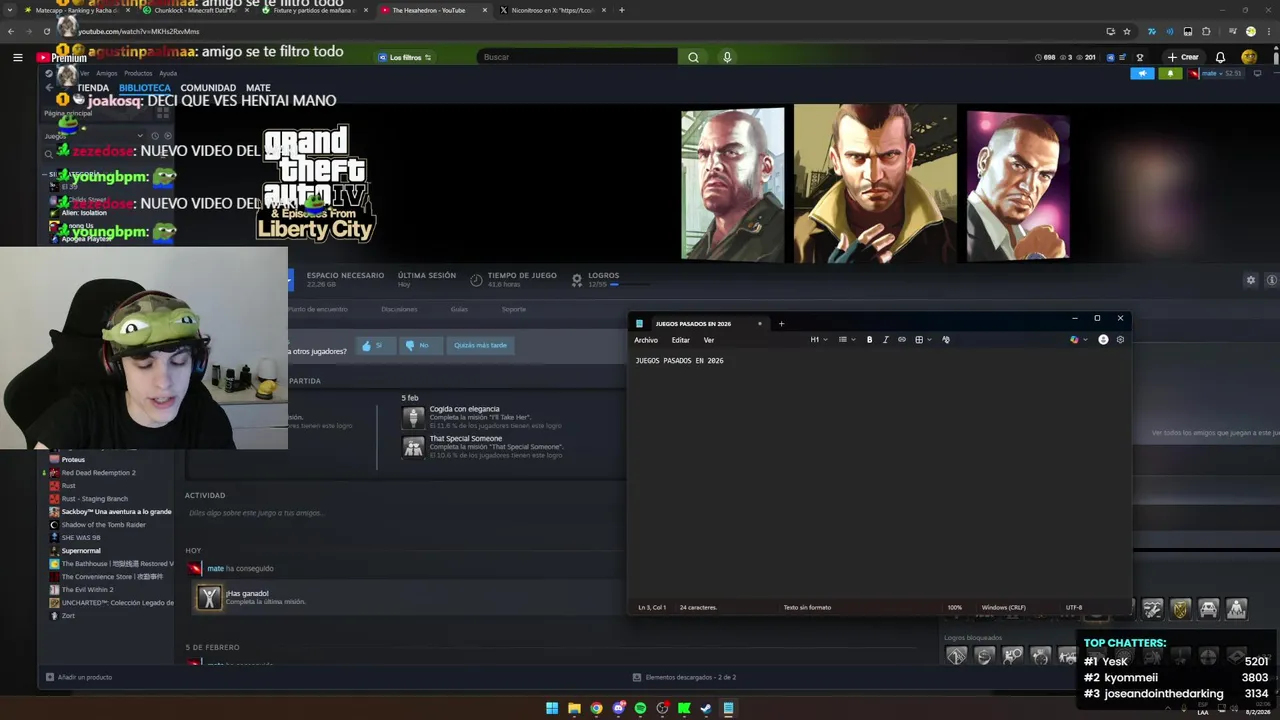Insert a link using Notepad's link icon
1280x720 pixels.
pos(902,340)
